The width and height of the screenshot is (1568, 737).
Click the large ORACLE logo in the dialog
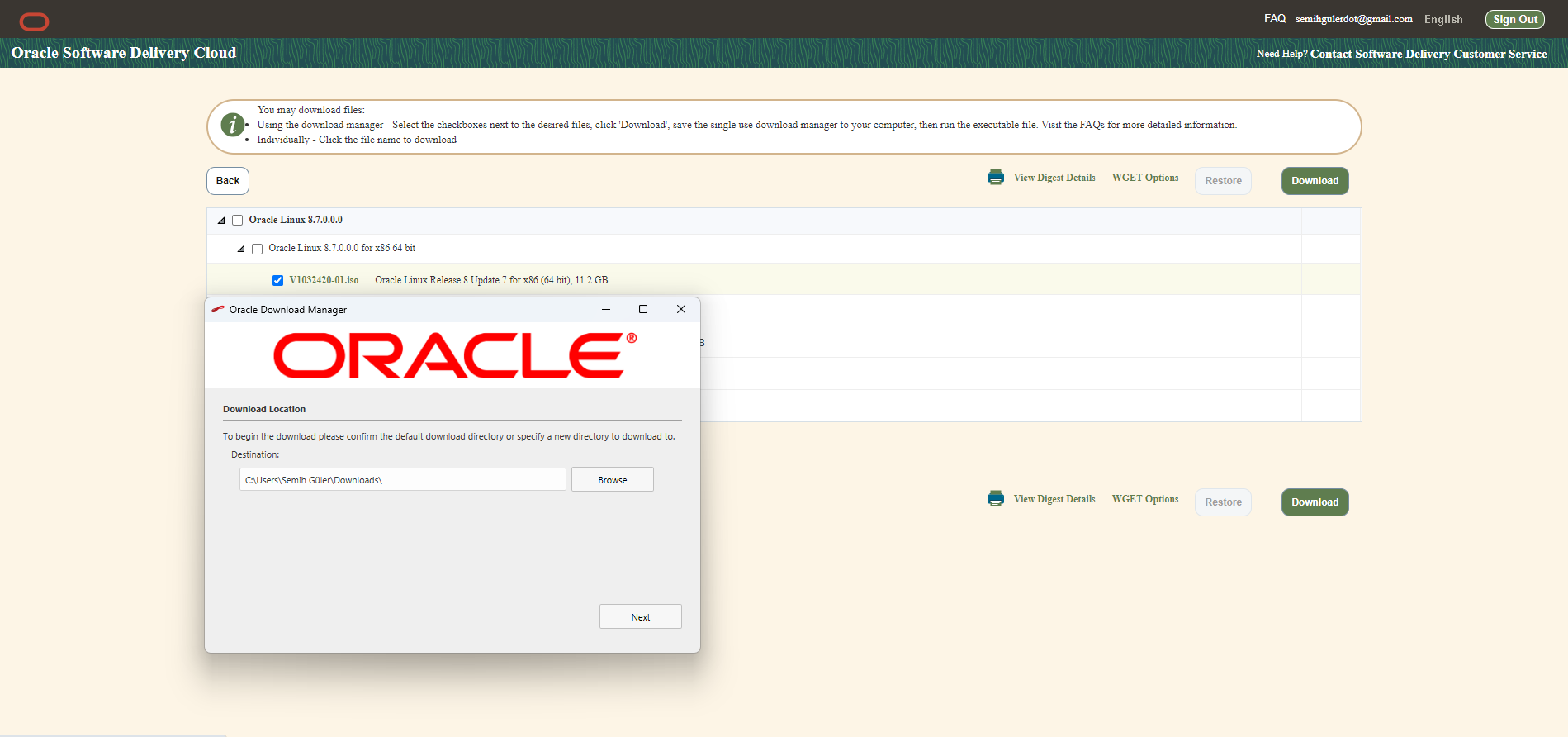(455, 355)
